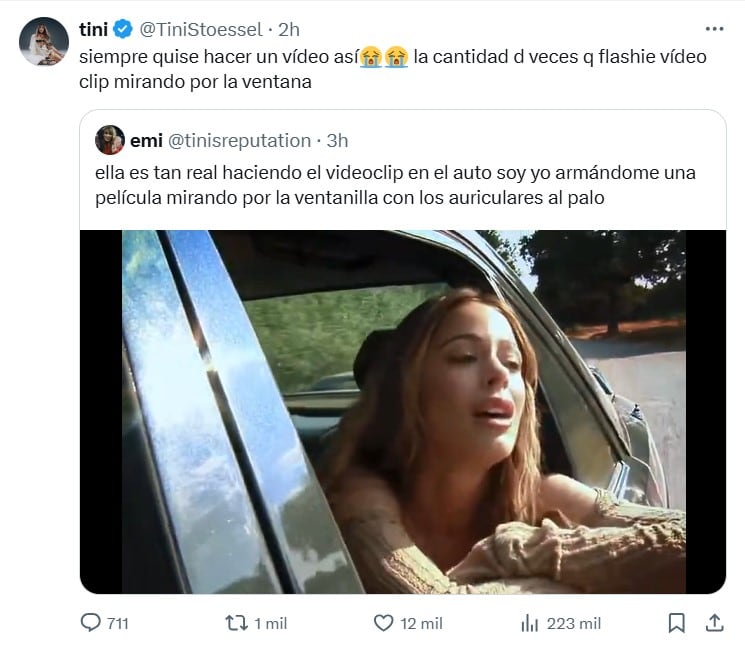This screenshot has height=648, width=745.
Task: Click the display name tini
Action: [x=94, y=29]
